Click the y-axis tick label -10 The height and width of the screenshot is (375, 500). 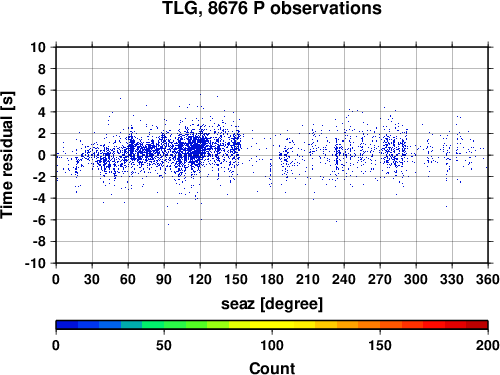point(35,263)
